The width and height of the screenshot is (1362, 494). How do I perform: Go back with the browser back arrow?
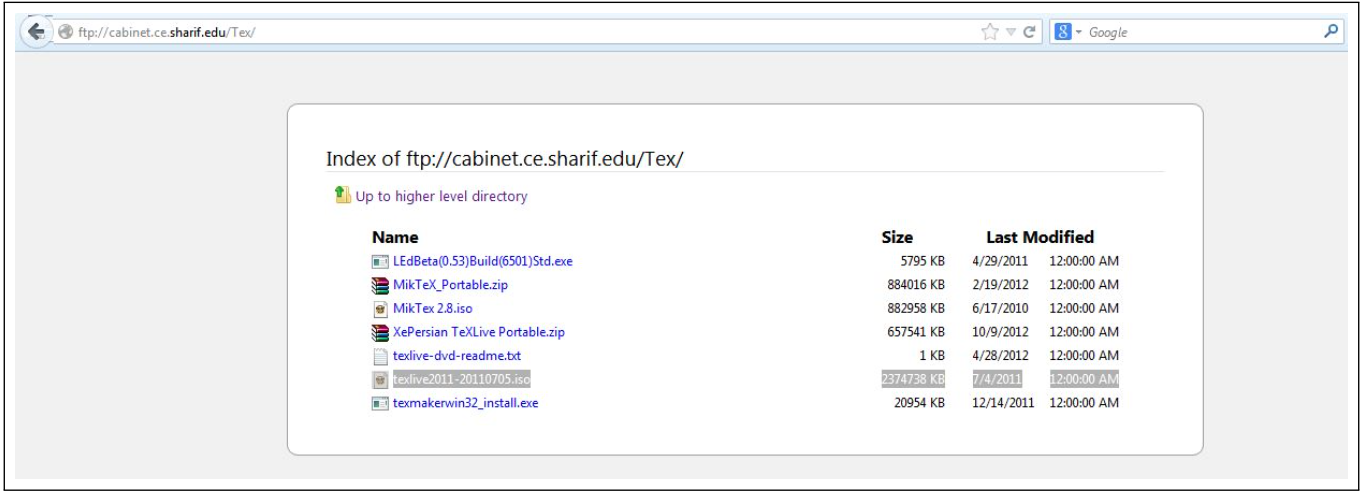click(x=36, y=32)
